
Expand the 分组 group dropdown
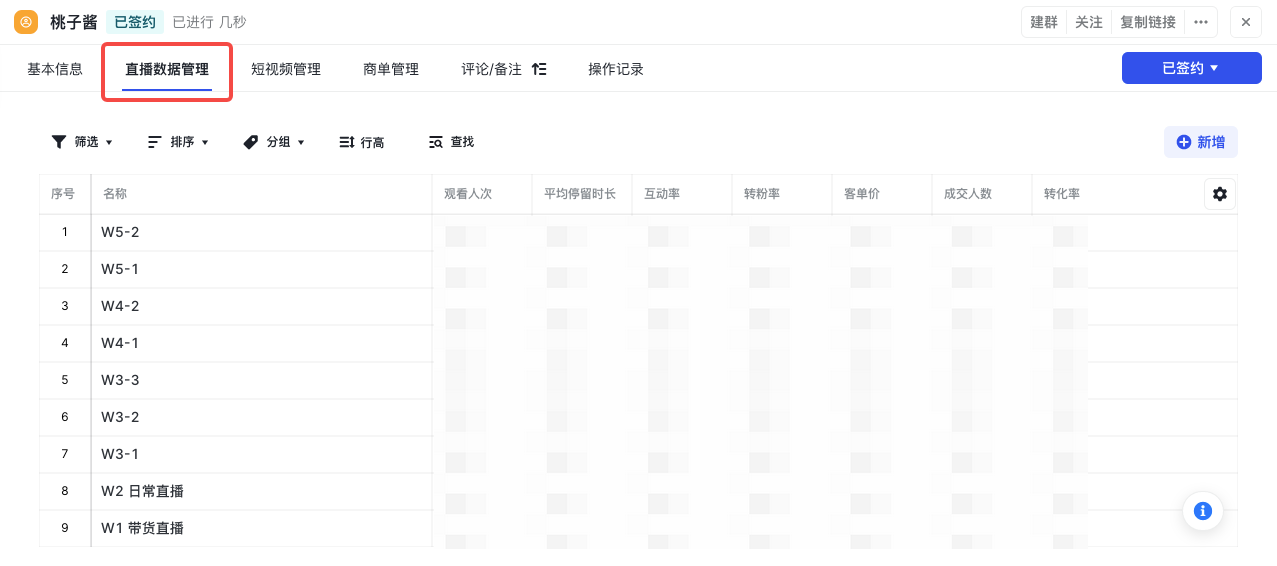click(274, 142)
